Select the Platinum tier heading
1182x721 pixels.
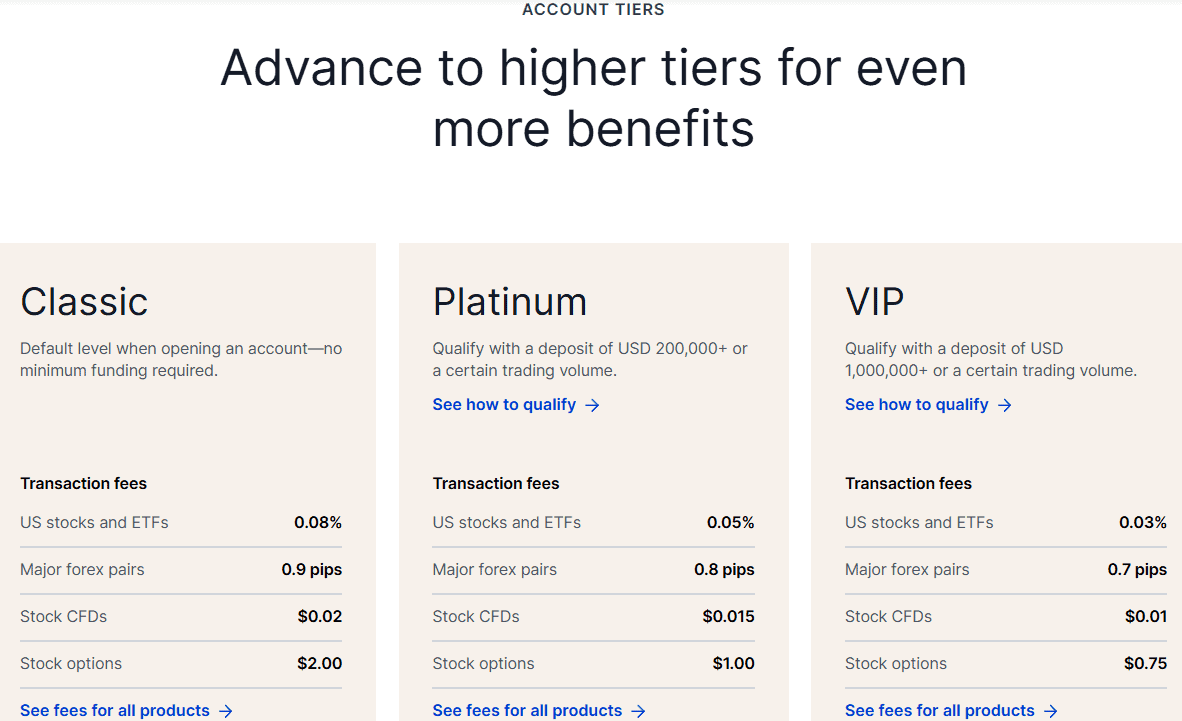pos(510,301)
